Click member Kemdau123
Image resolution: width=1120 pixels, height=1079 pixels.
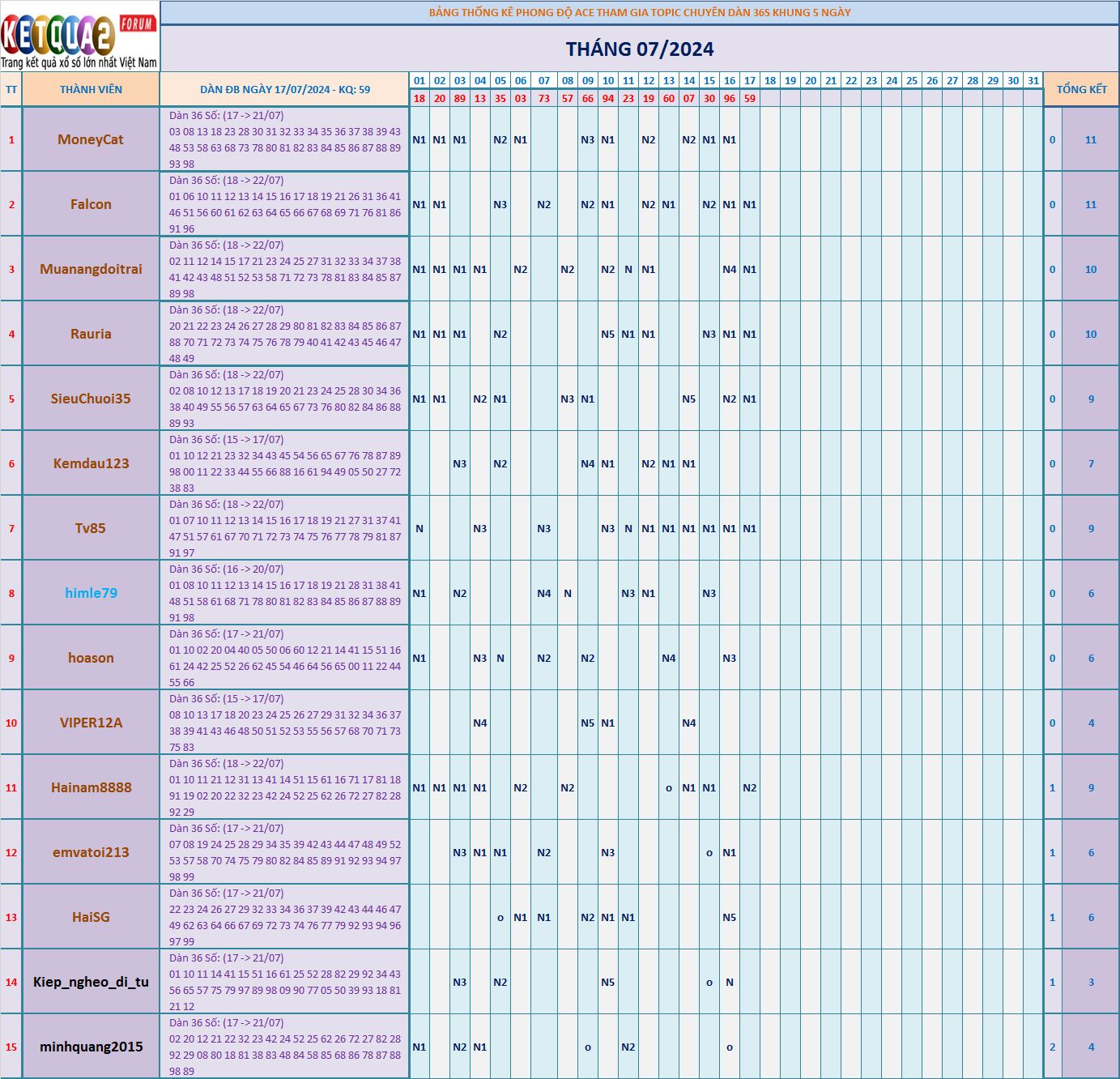(91, 463)
